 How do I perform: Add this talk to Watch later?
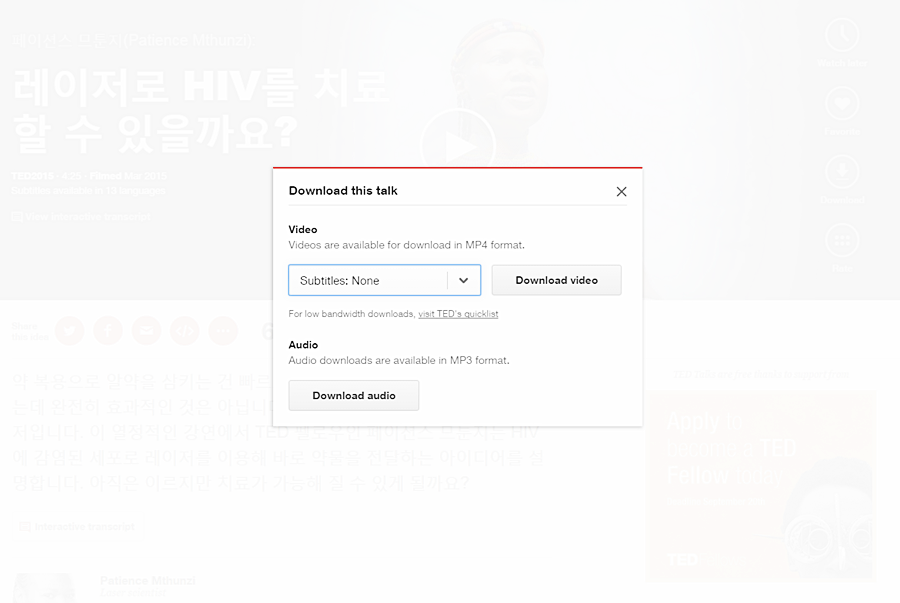(x=842, y=35)
